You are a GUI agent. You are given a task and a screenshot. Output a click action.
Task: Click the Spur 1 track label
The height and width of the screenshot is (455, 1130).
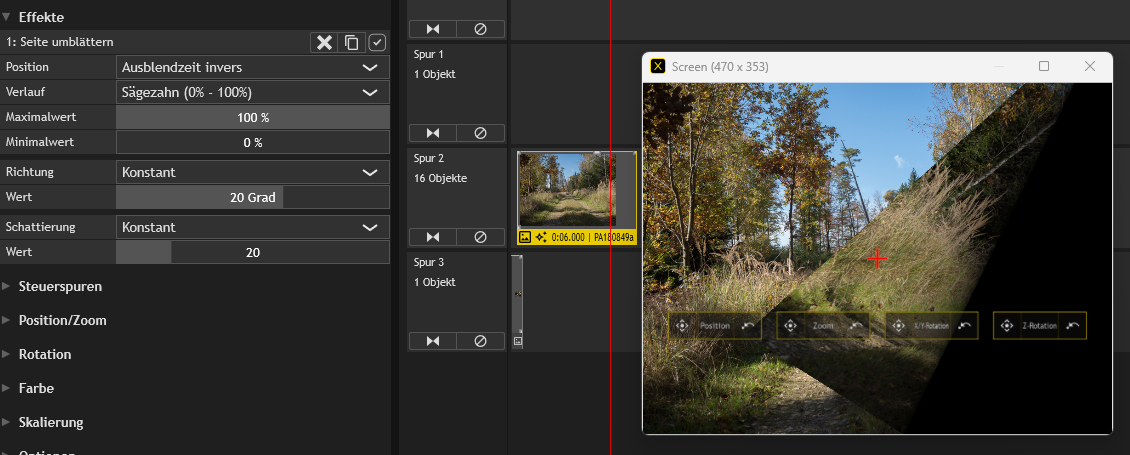(429, 54)
